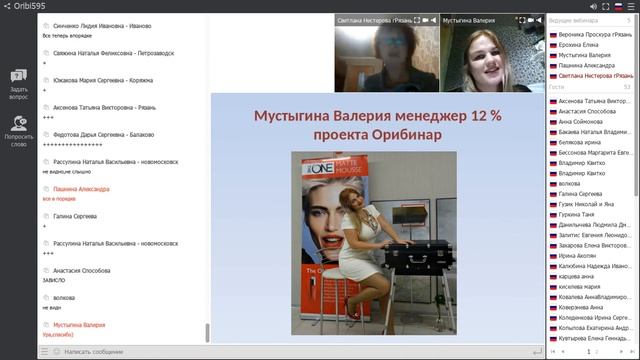This screenshot has width=640, height=360.
Task: Expand Светлана Нестерова video to fullscreen
Action: pos(417,20)
